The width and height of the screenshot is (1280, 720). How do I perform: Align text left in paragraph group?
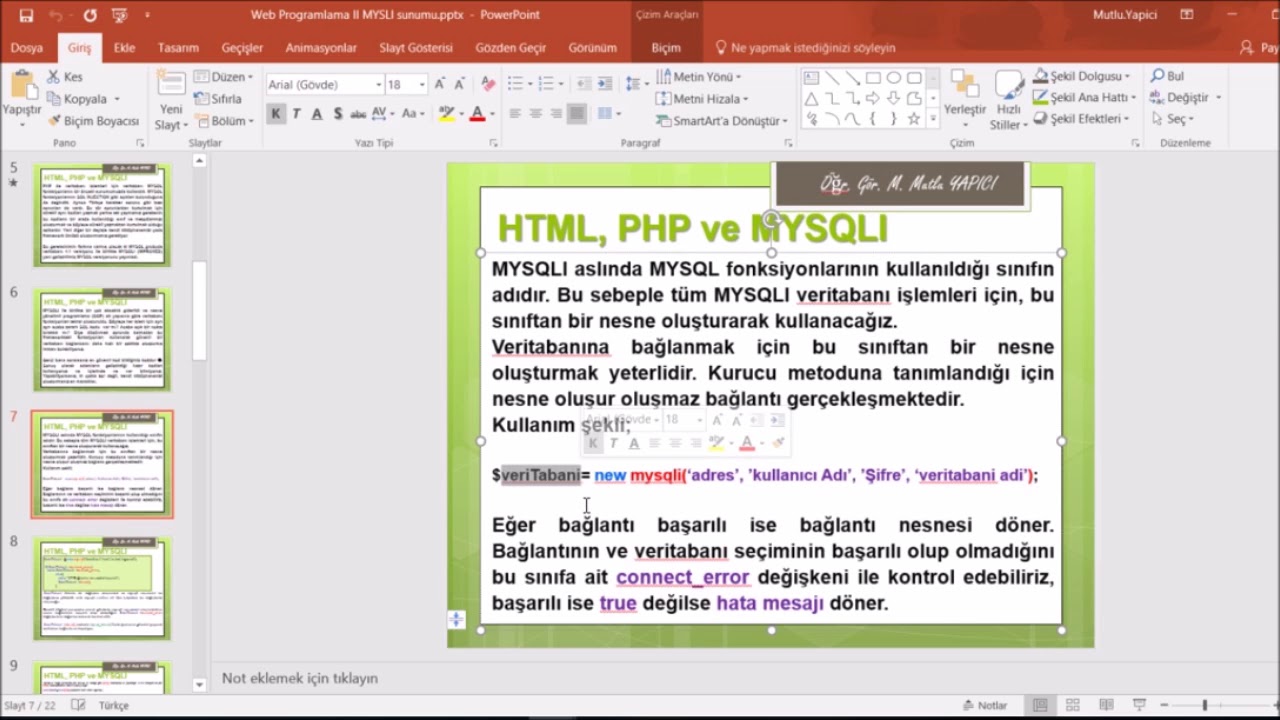click(515, 114)
